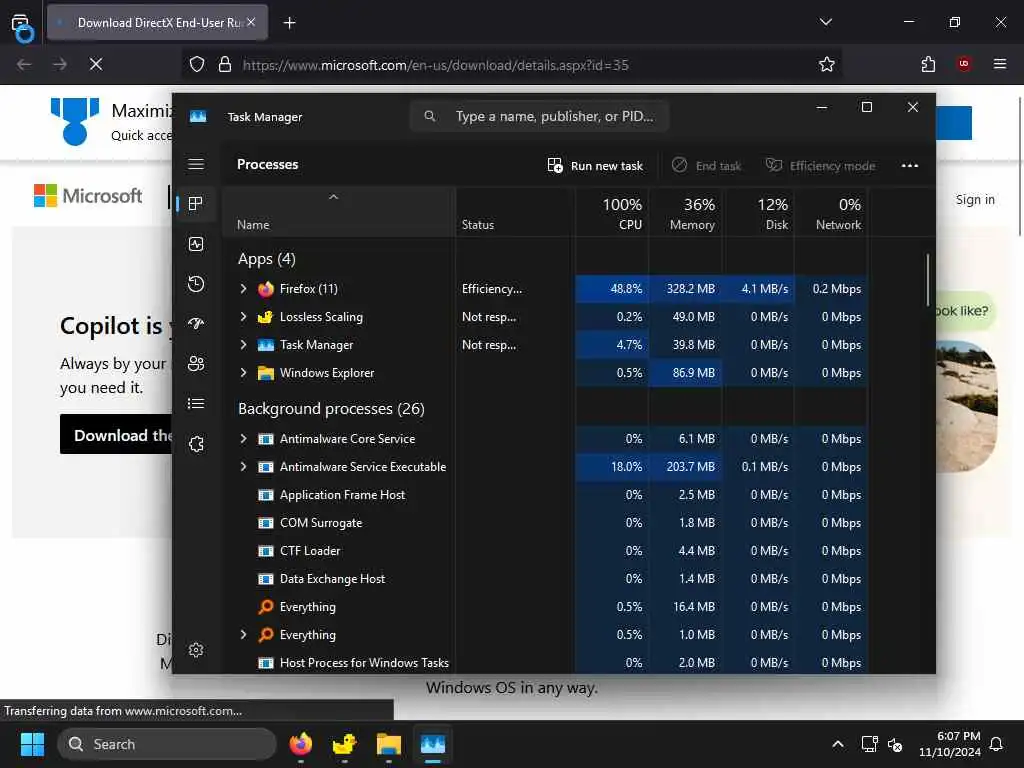Show hidden system tray icons
Viewport: 1024px width, 768px height.
pos(837,744)
